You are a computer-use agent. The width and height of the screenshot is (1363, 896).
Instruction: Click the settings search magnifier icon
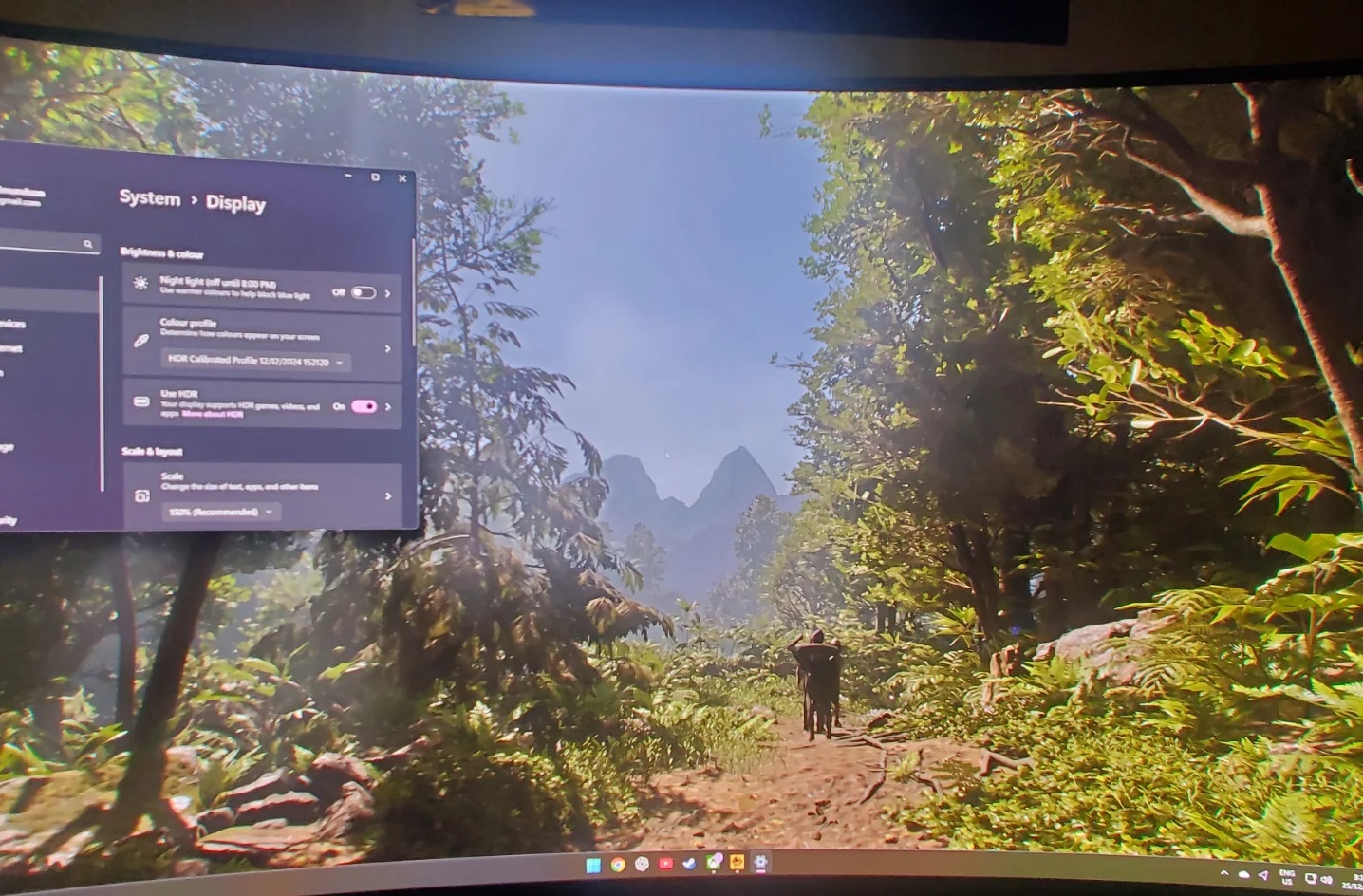tap(88, 245)
